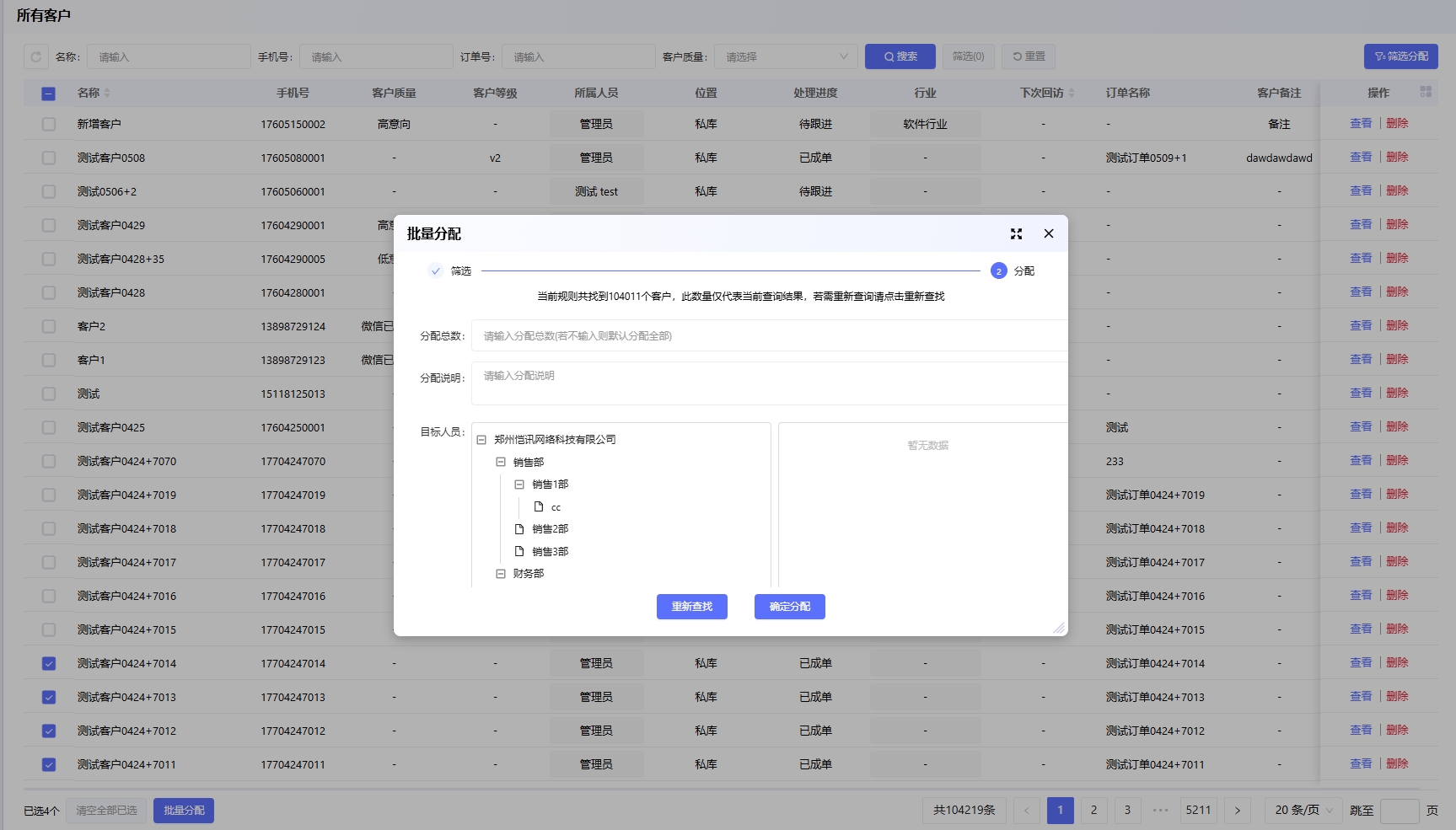The width and height of the screenshot is (1456, 830).
Task: Click the refresh icon beside the name filter
Action: click(36, 57)
